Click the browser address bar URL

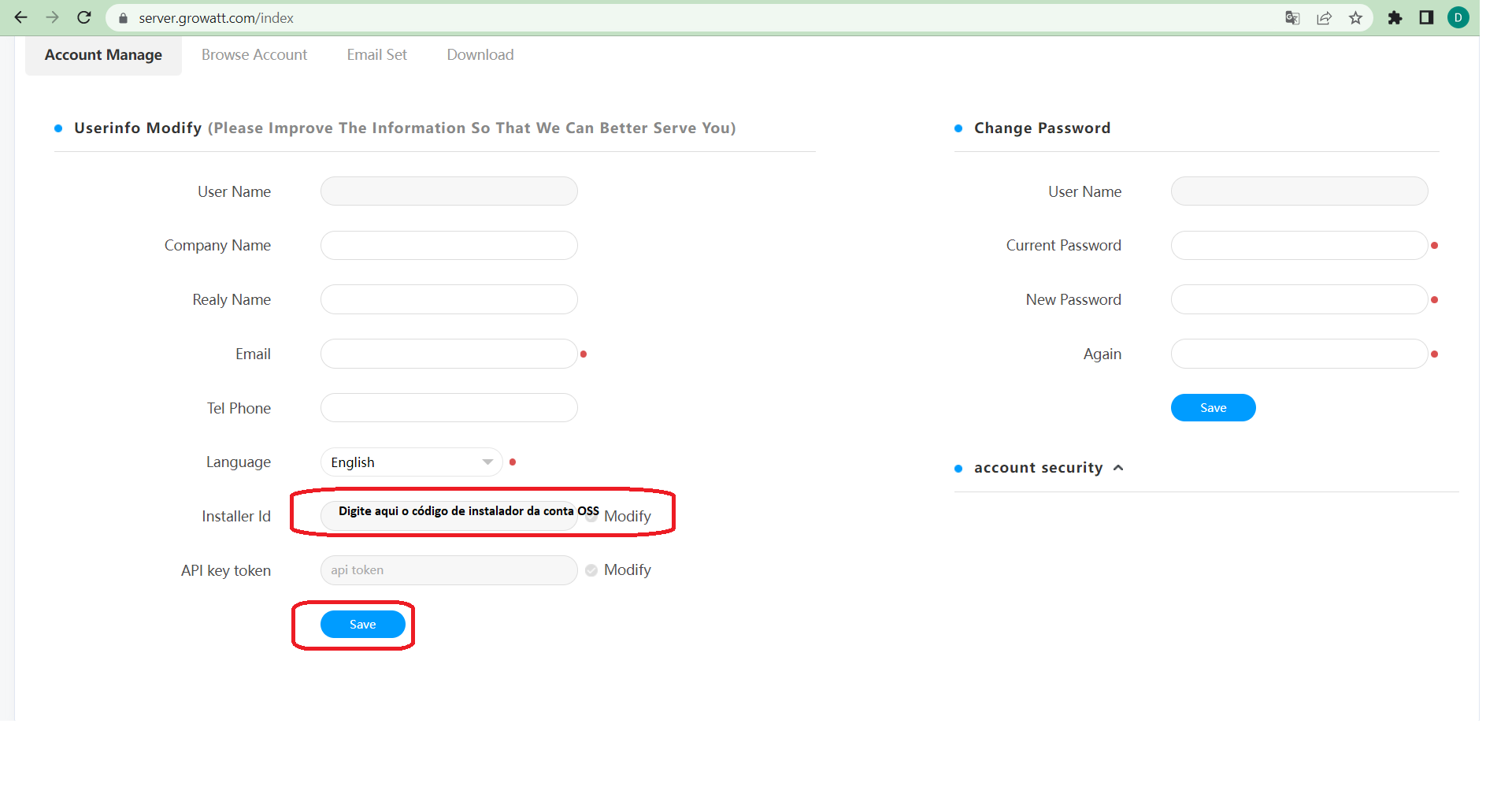[x=217, y=18]
